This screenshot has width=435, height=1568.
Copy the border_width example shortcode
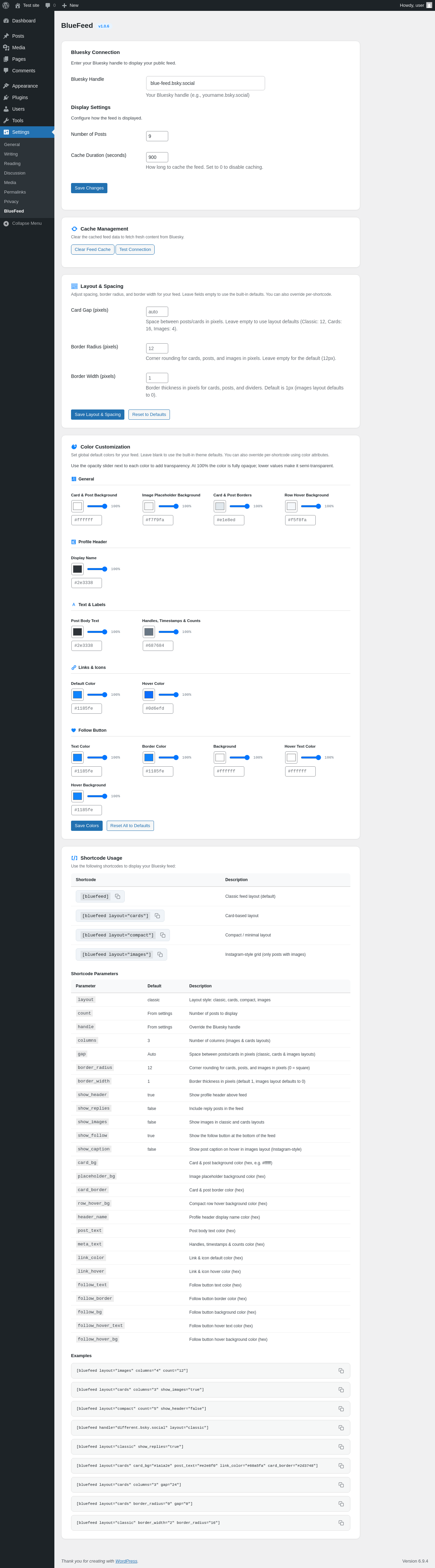[x=341, y=1523]
